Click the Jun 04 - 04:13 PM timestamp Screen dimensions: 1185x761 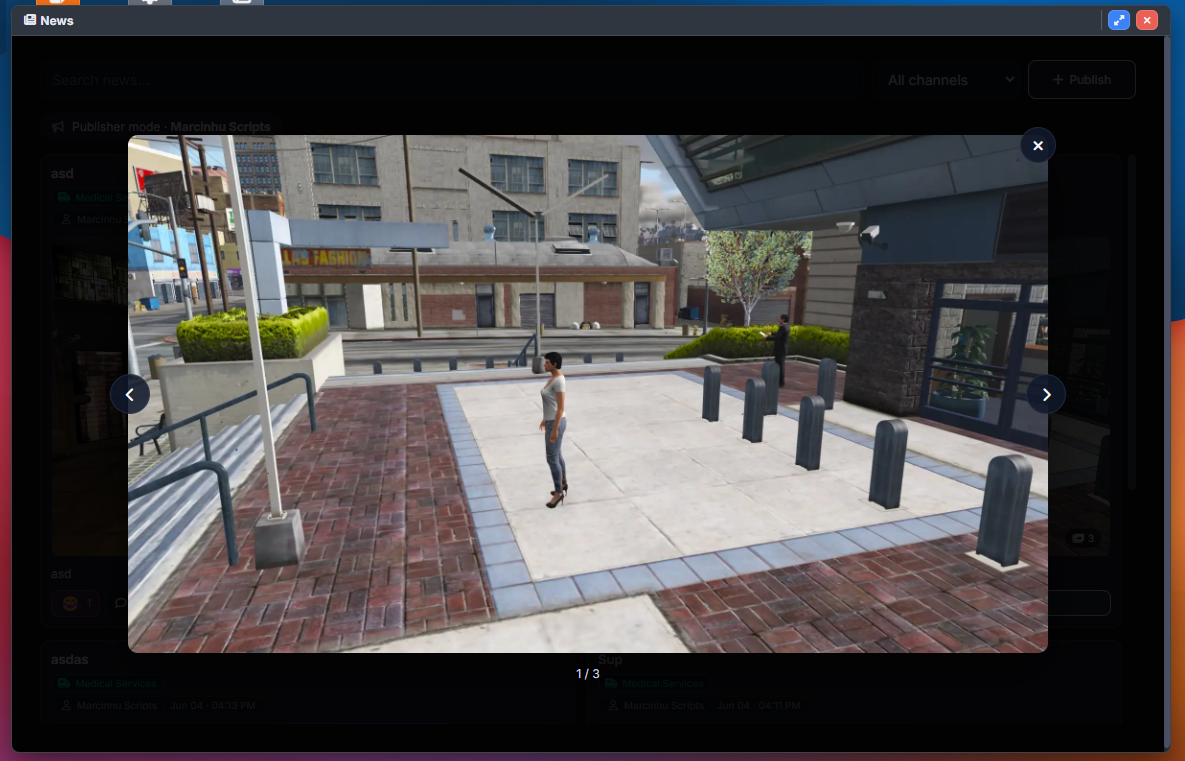[212, 705]
